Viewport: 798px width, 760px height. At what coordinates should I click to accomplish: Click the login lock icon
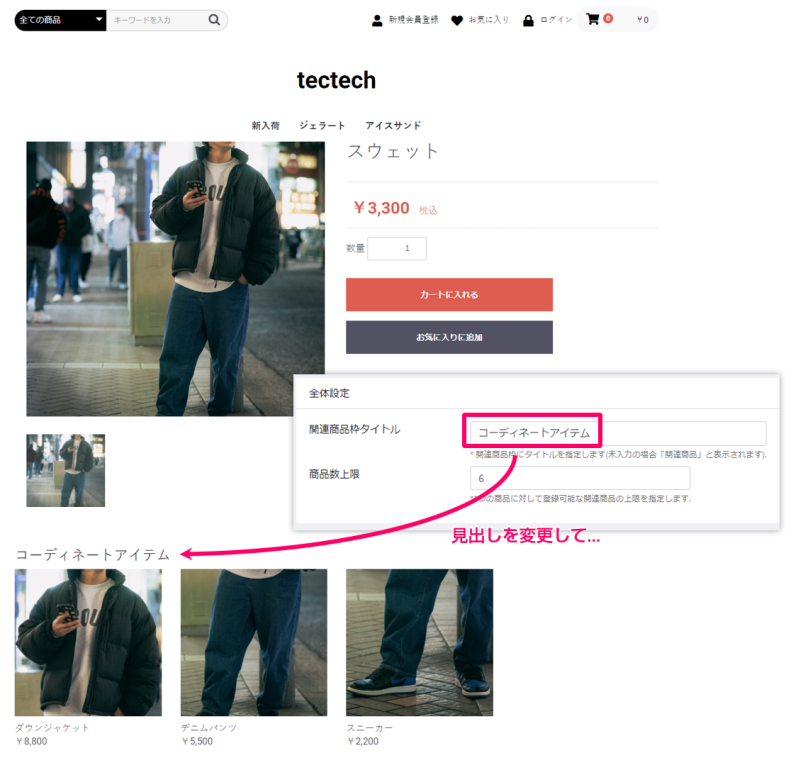(528, 20)
